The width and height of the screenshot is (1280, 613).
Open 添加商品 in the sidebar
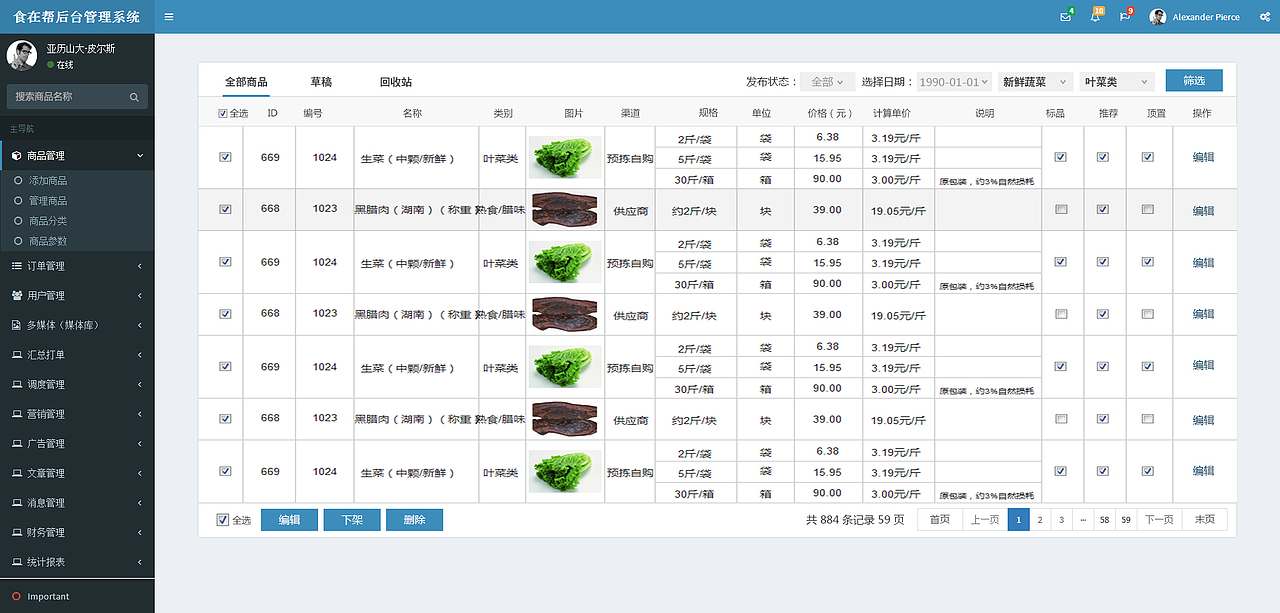(x=48, y=181)
